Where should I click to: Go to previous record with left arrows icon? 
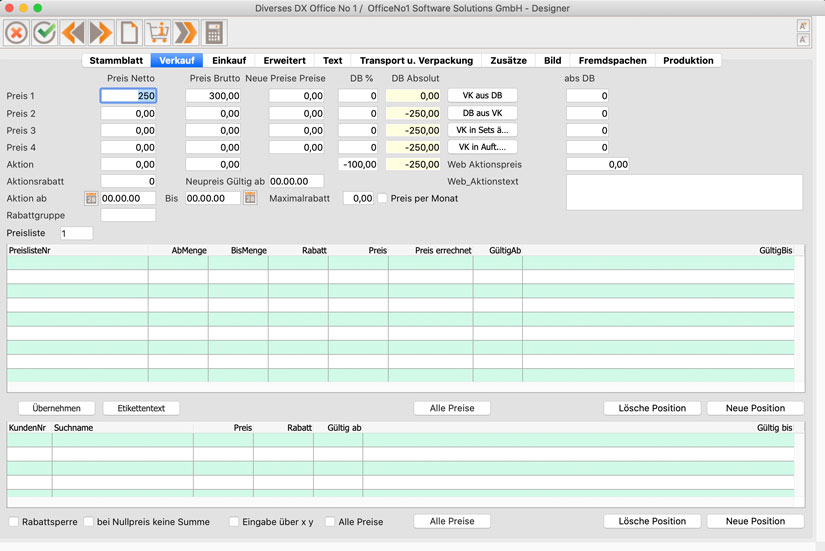73,33
